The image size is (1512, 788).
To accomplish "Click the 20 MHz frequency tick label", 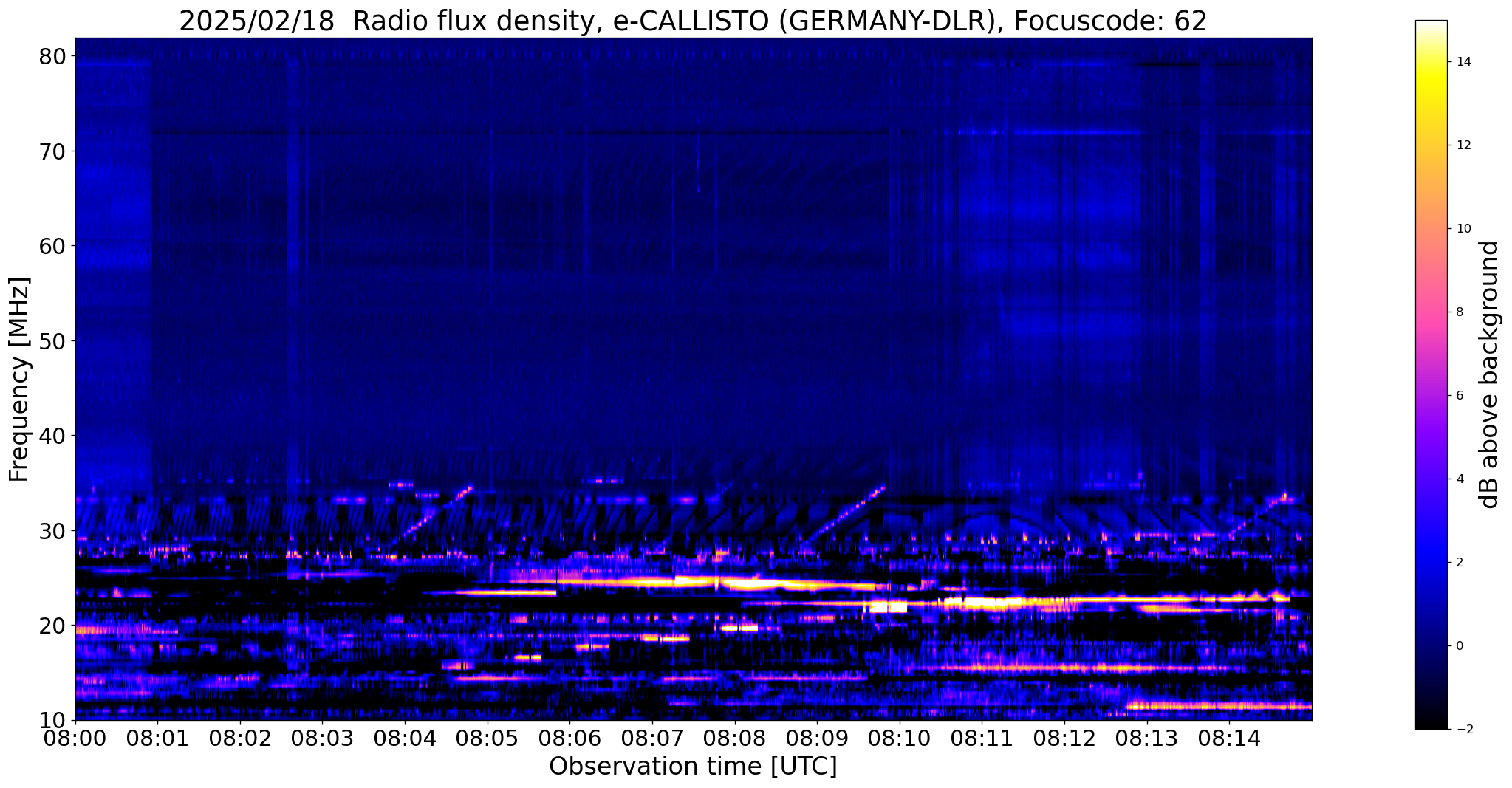I will 53,626.
